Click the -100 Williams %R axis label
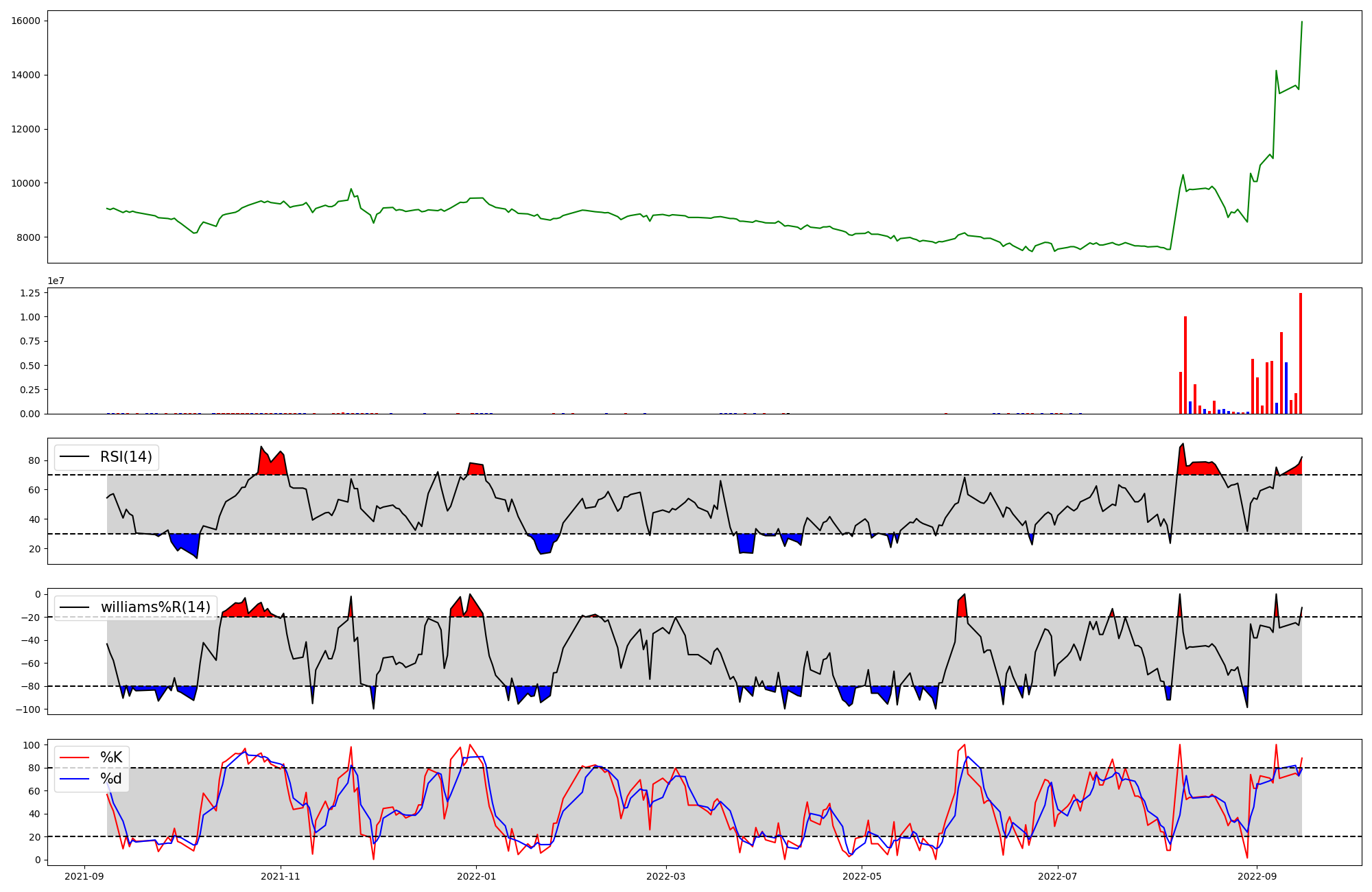Screen dimensions: 1372x892 point(28,709)
